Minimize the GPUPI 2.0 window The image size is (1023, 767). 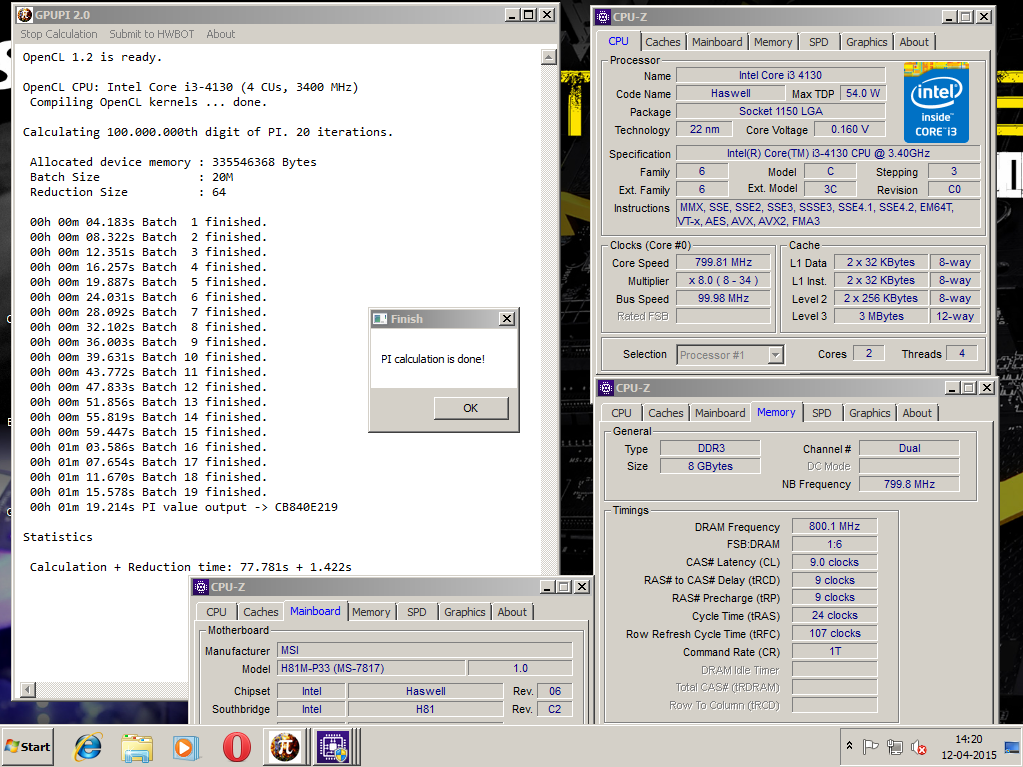coord(513,14)
